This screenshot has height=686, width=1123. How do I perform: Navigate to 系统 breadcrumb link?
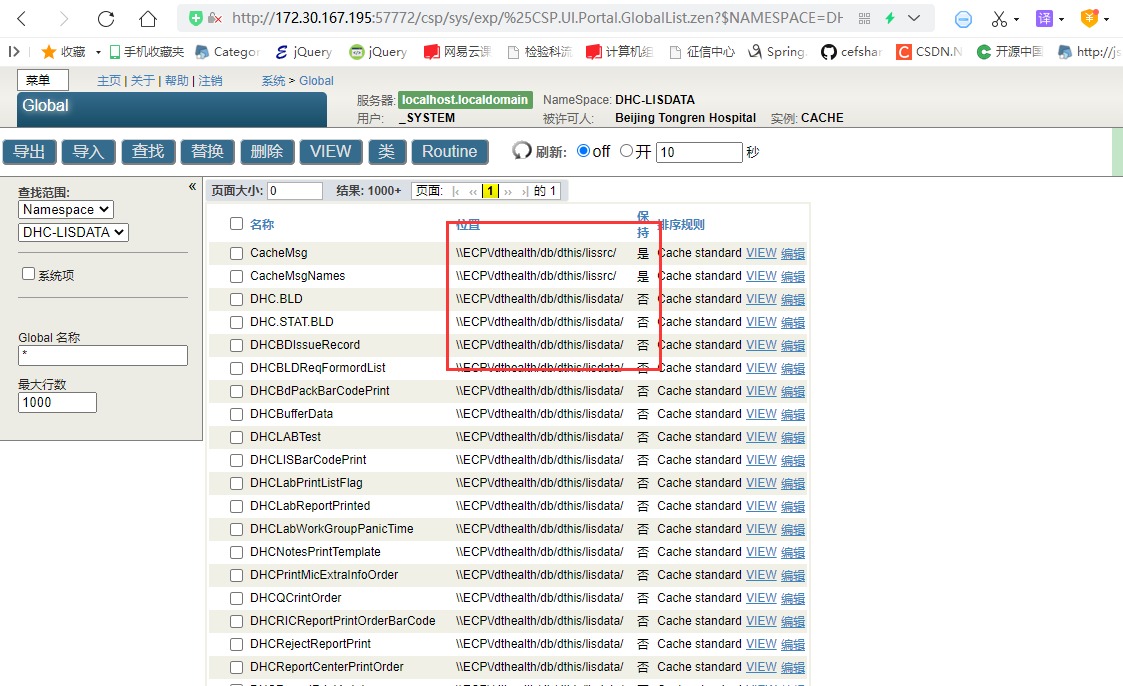[274, 81]
